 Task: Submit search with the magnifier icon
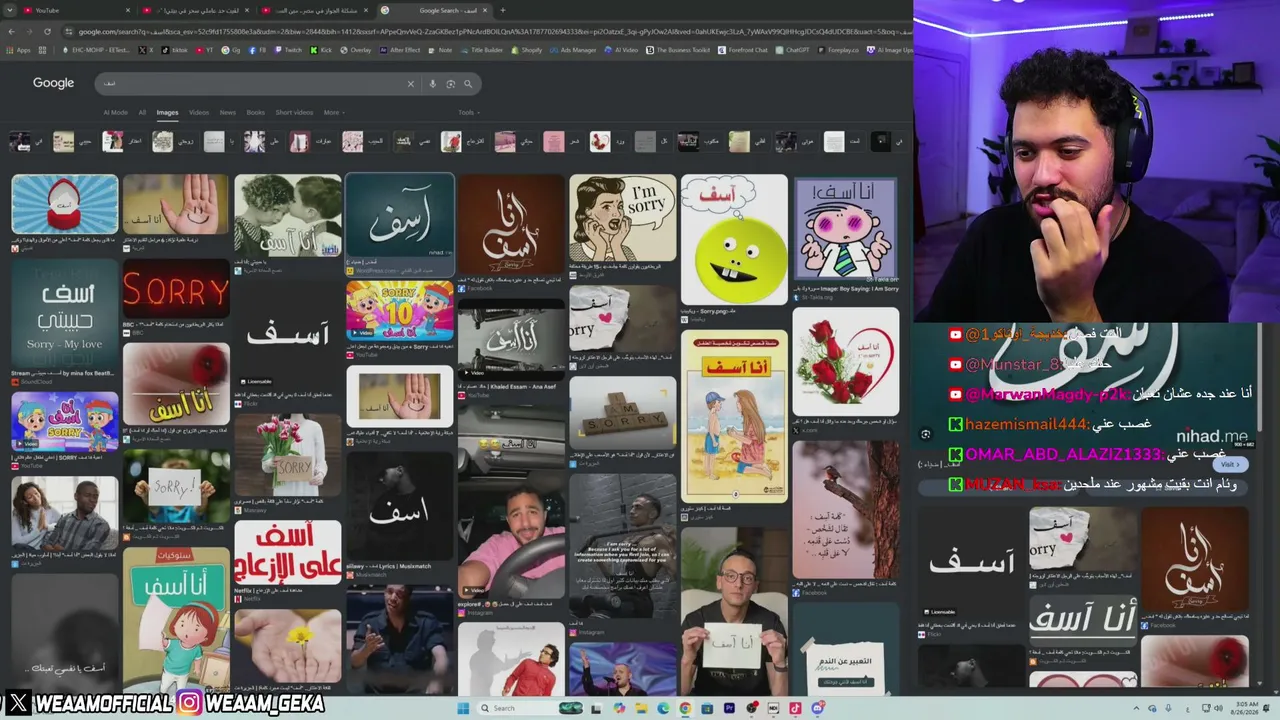pyautogui.click(x=467, y=84)
